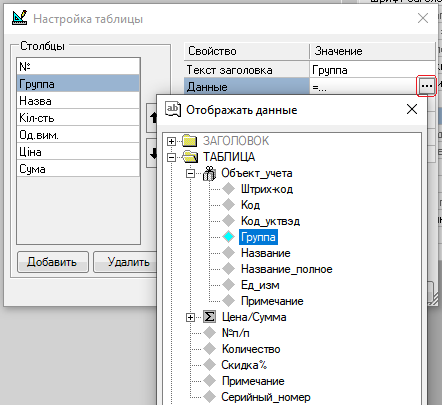Move the column up with the up arrow
Viewport: 442px width, 405px height.
pyautogui.click(x=152, y=118)
